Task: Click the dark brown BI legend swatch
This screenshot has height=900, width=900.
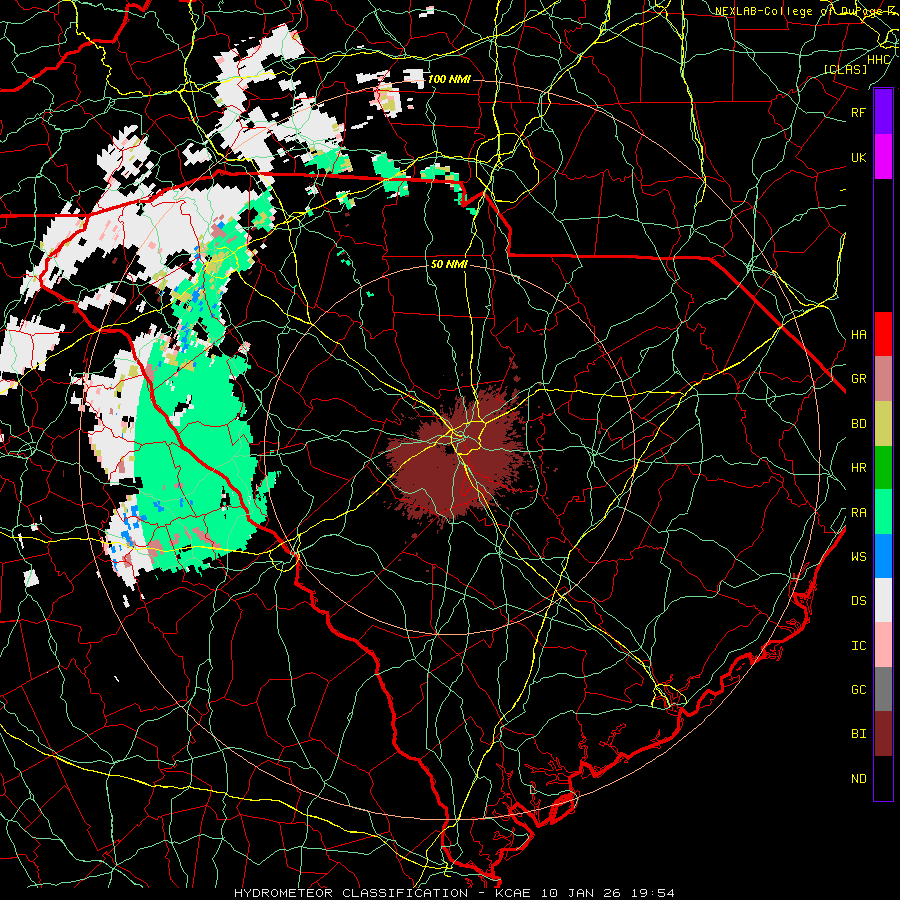Action: pyautogui.click(x=883, y=734)
